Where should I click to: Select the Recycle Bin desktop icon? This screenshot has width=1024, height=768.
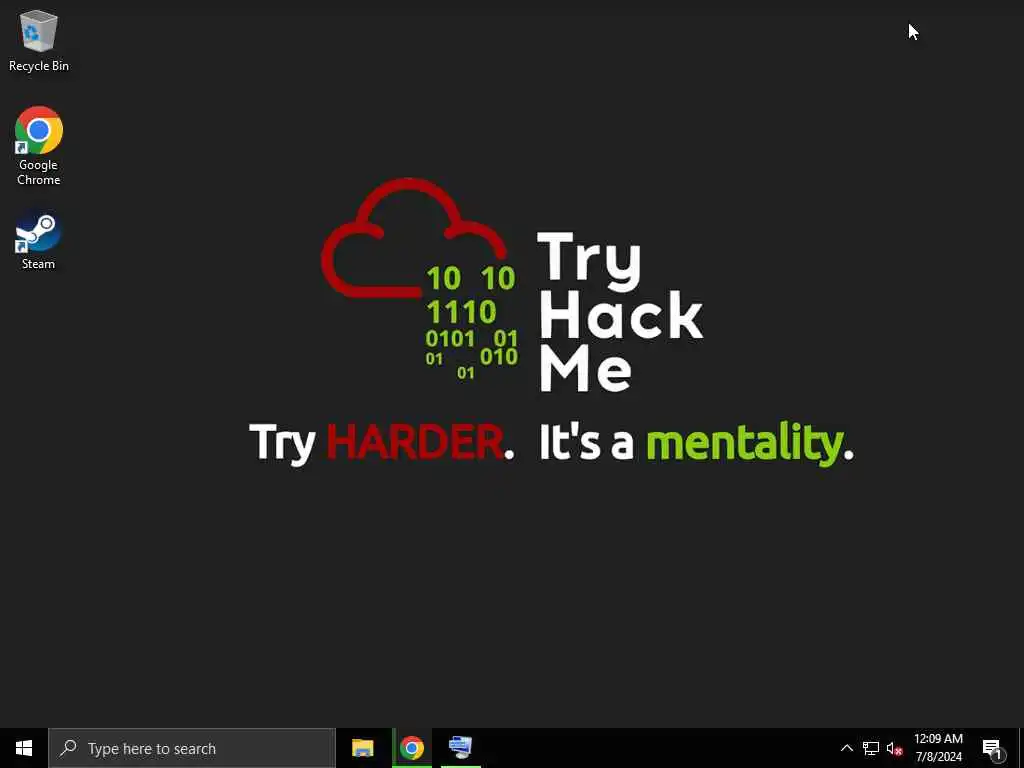pyautogui.click(x=39, y=40)
